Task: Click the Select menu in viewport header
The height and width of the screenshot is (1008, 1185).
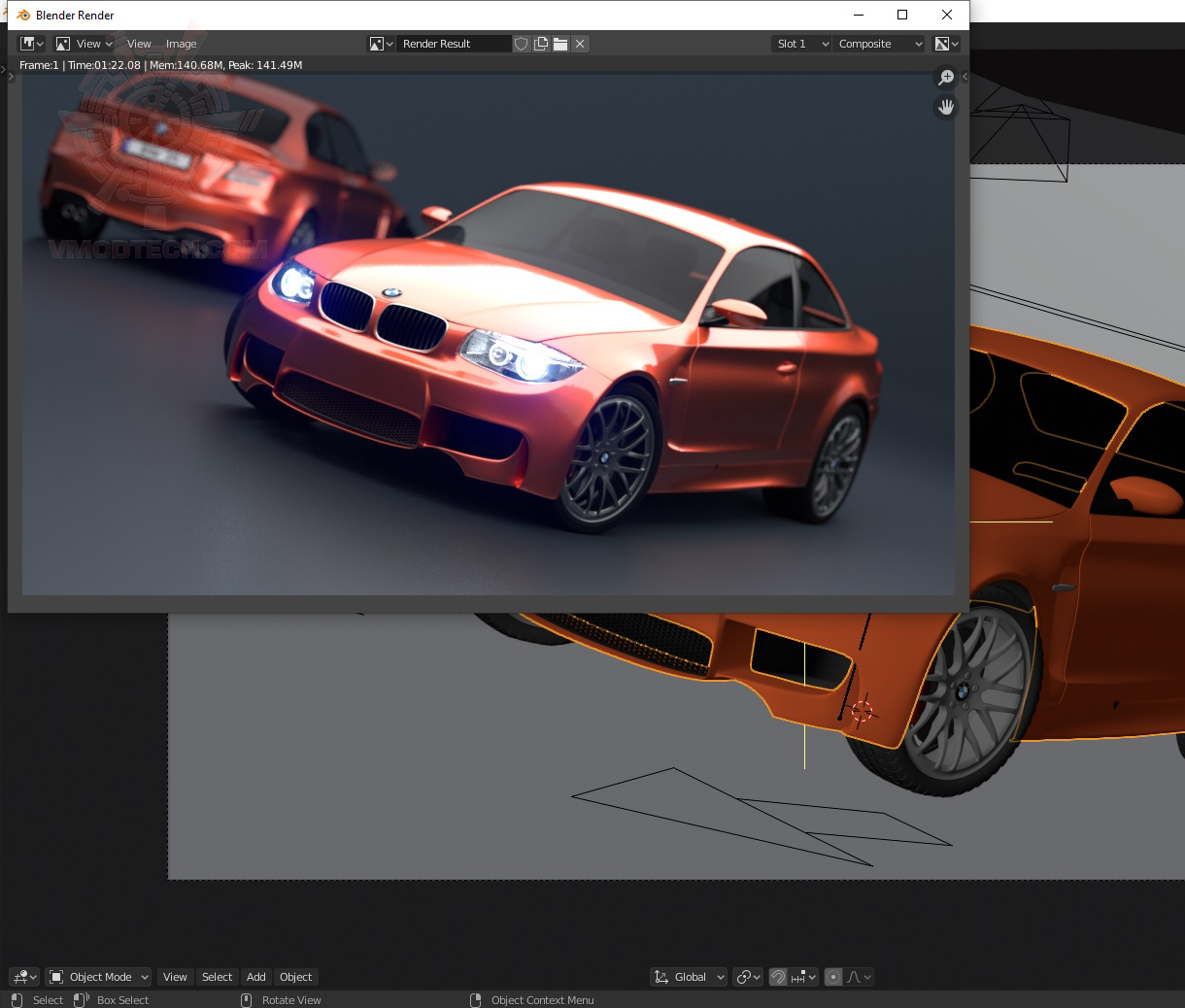Action: pos(217,977)
